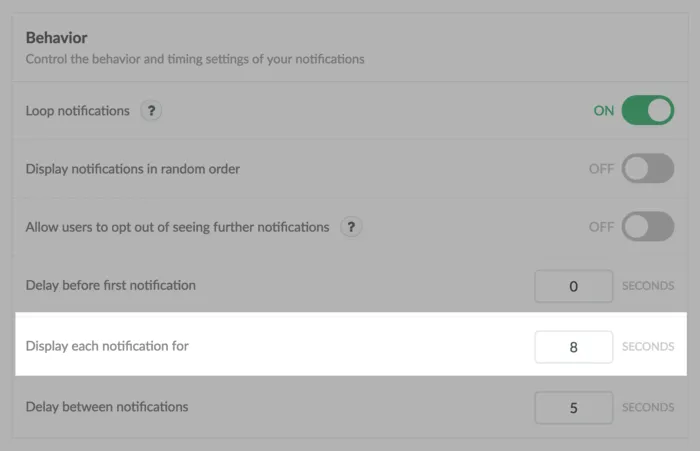Click the OFF label for opt-out setting
Viewport: 700px width, 451px height.
pyautogui.click(x=601, y=227)
